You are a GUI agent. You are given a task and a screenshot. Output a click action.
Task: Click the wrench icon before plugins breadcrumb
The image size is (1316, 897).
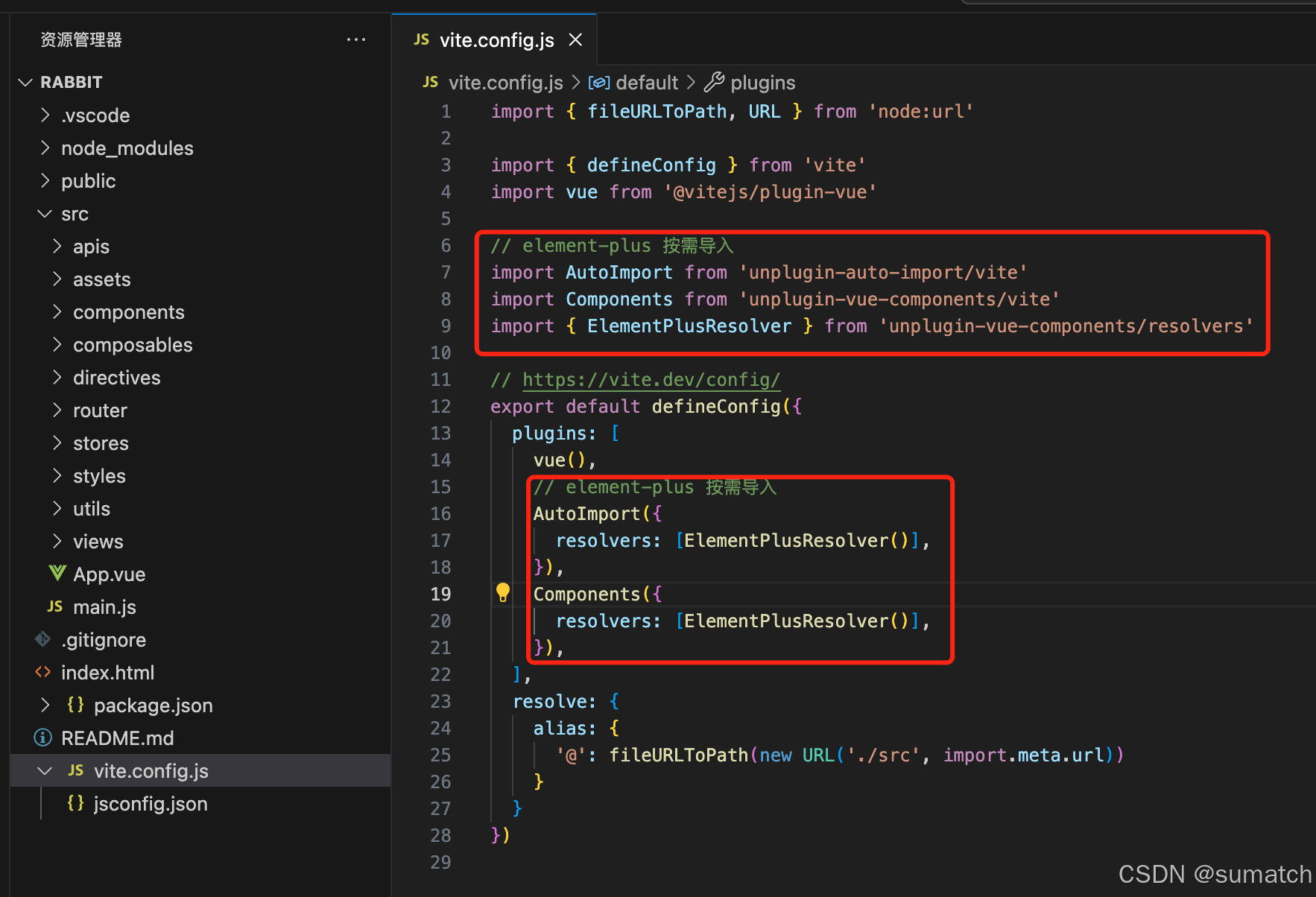click(x=714, y=82)
